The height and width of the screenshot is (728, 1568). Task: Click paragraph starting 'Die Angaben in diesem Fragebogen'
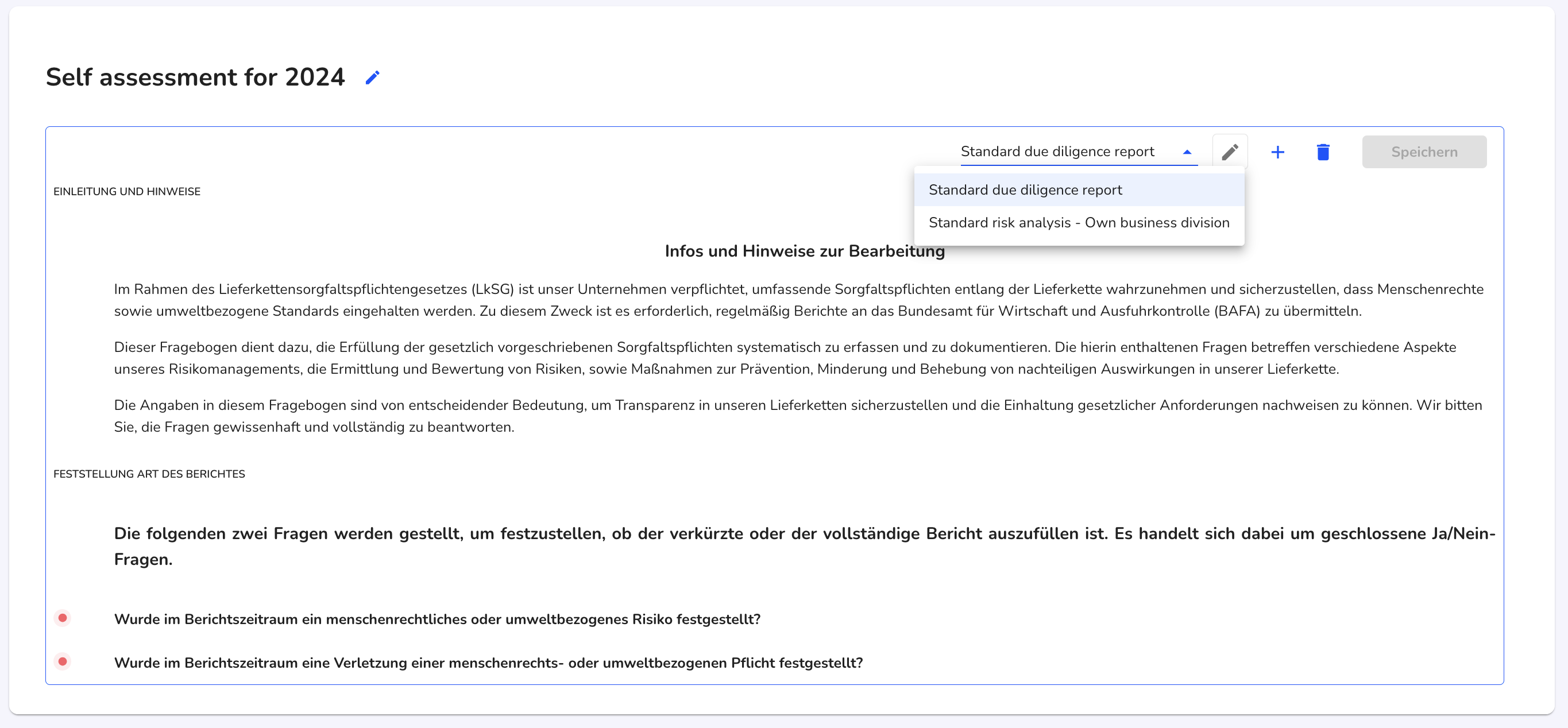click(x=797, y=416)
